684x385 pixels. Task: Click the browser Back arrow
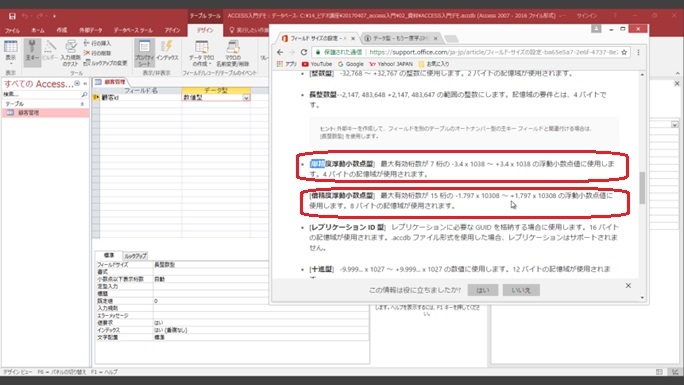click(280, 52)
